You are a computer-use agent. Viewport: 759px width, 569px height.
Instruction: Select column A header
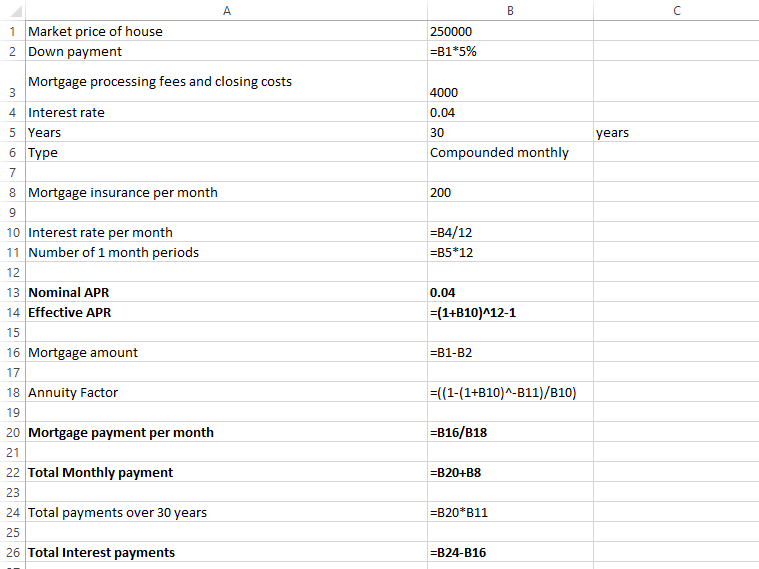pyautogui.click(x=227, y=10)
